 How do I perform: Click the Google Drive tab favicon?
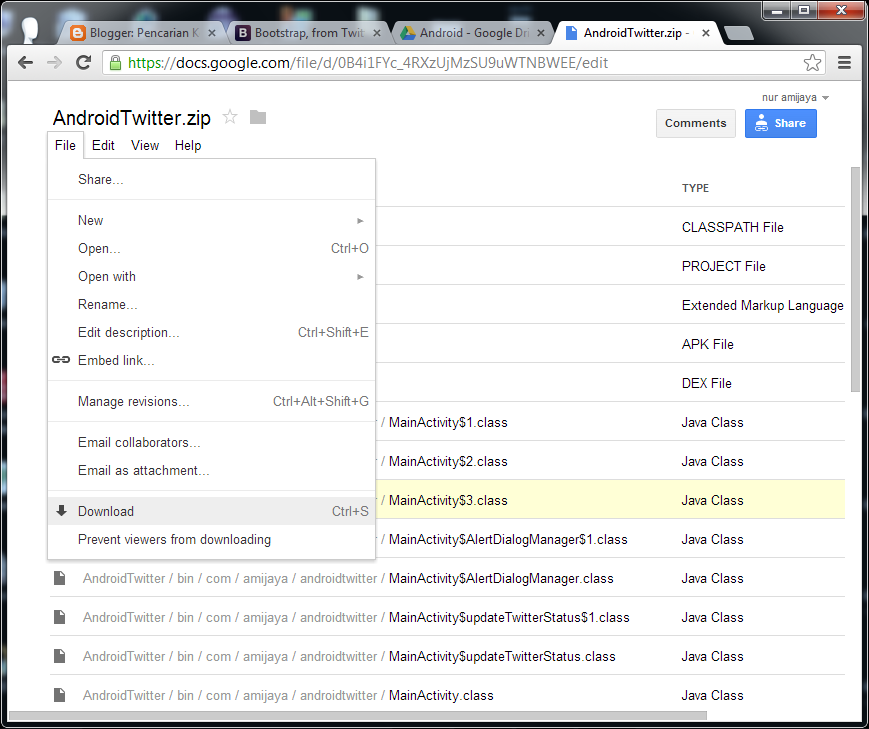(408, 33)
